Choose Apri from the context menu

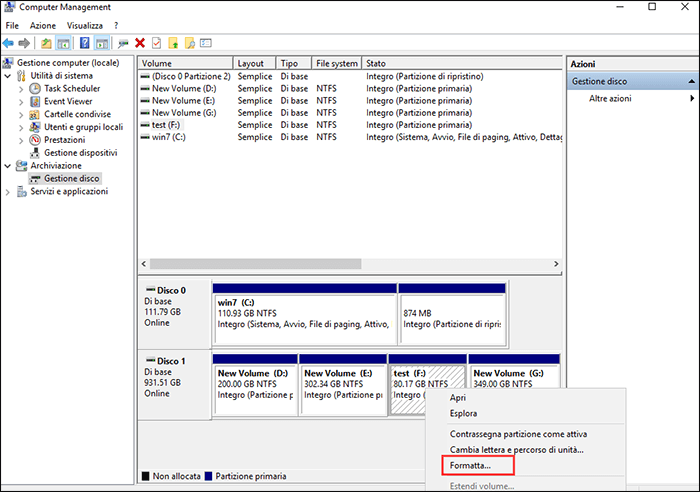(458, 397)
